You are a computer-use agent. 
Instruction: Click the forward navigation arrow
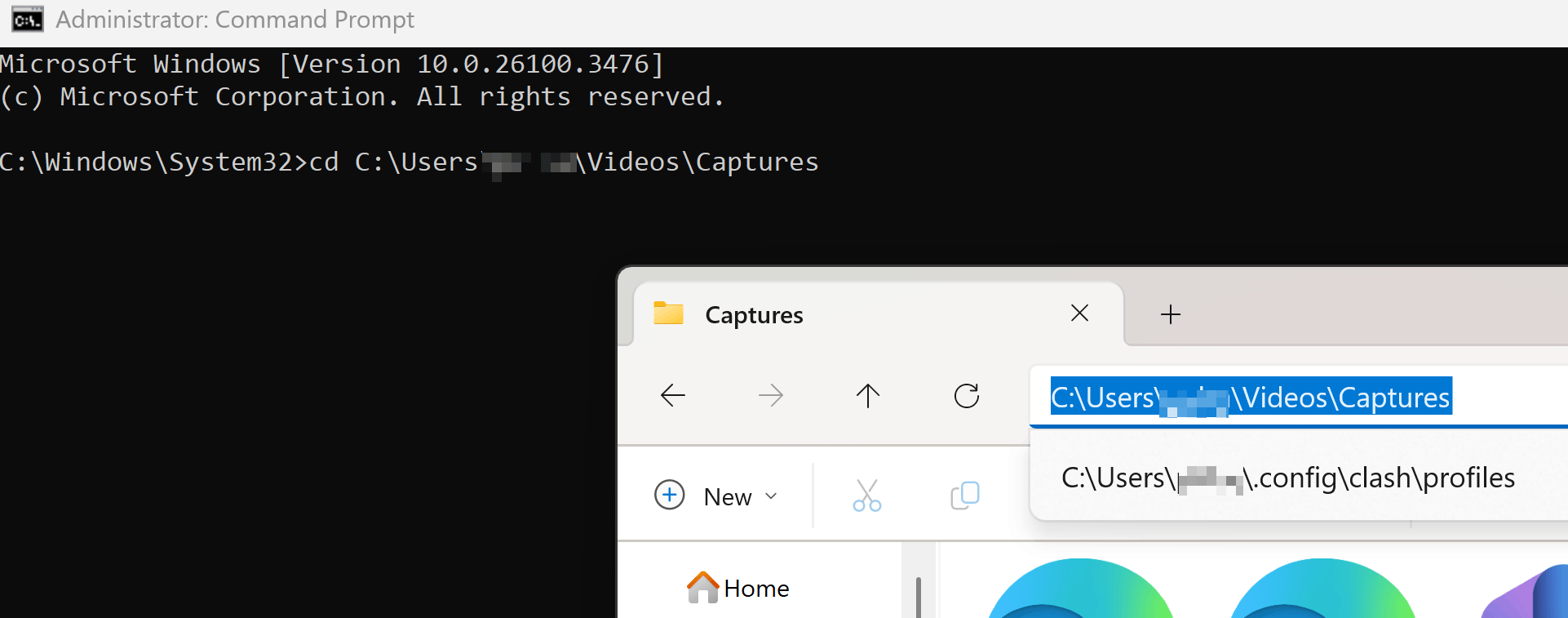(770, 396)
